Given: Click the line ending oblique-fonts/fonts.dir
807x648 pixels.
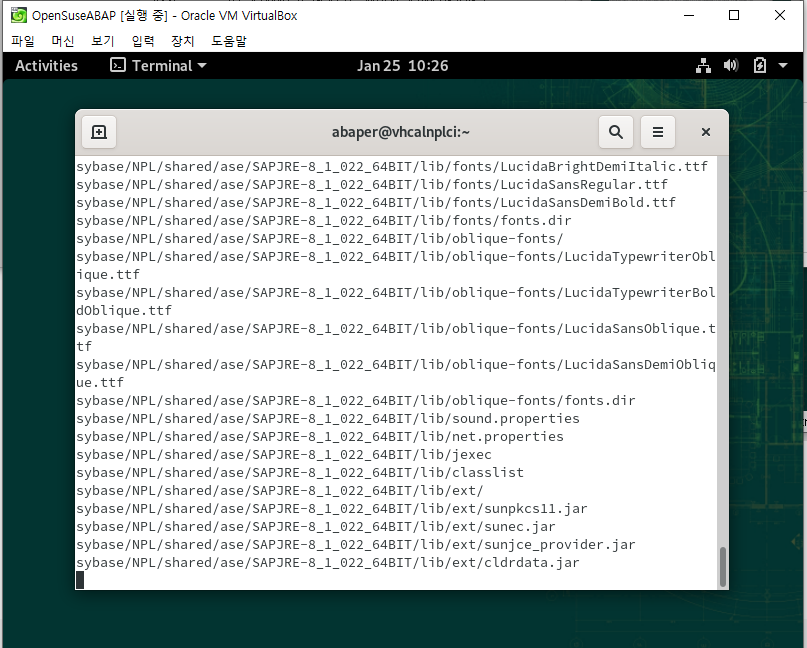Looking at the screenshot, I should click(x=356, y=401).
